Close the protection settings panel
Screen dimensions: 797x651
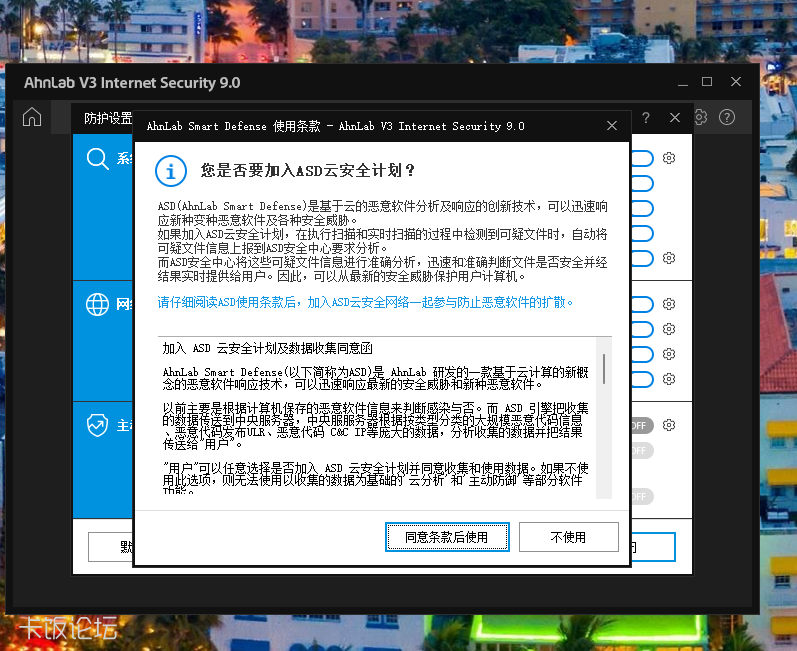click(675, 118)
